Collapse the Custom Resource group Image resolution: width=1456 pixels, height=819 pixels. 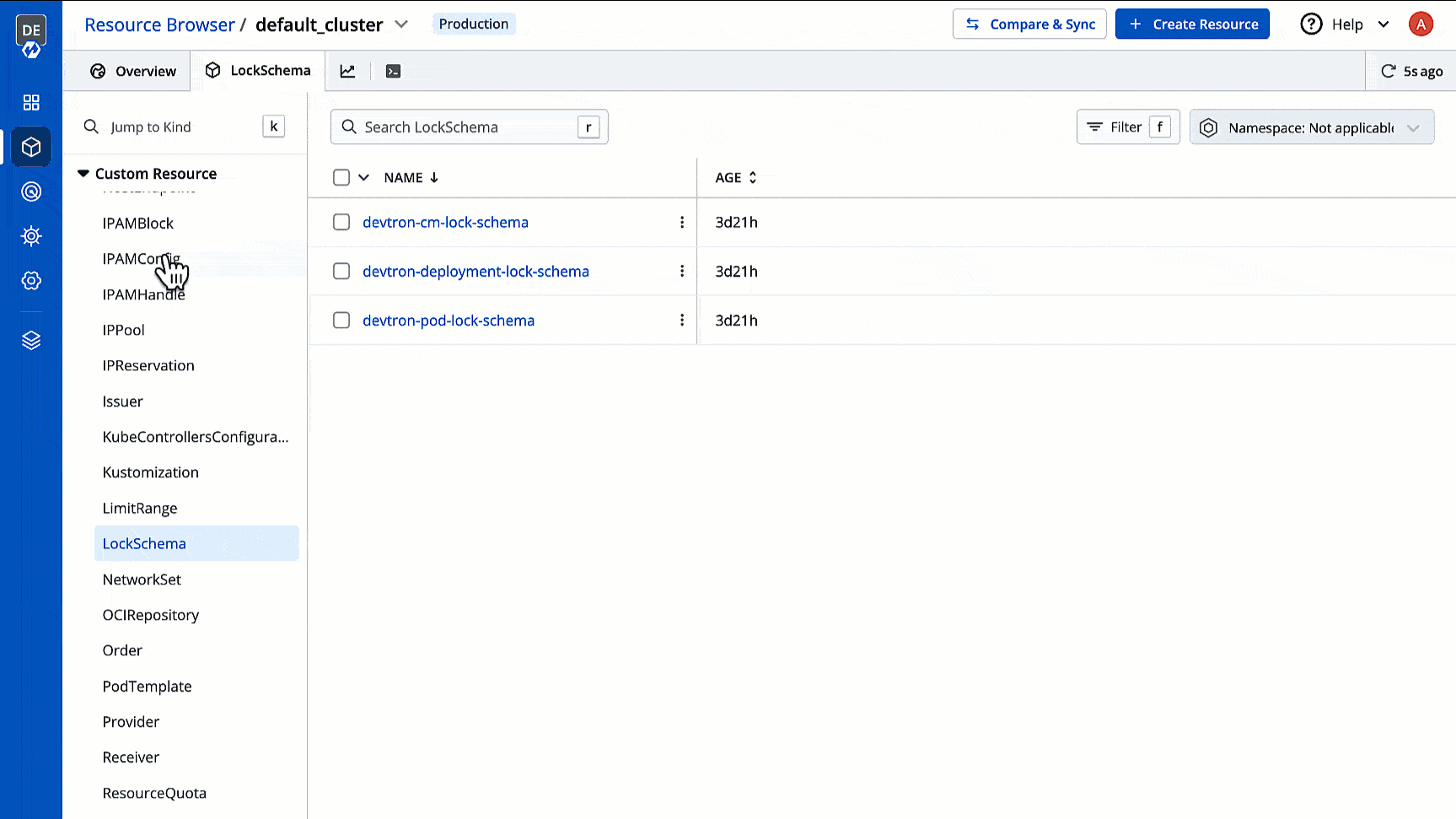pyautogui.click(x=82, y=173)
